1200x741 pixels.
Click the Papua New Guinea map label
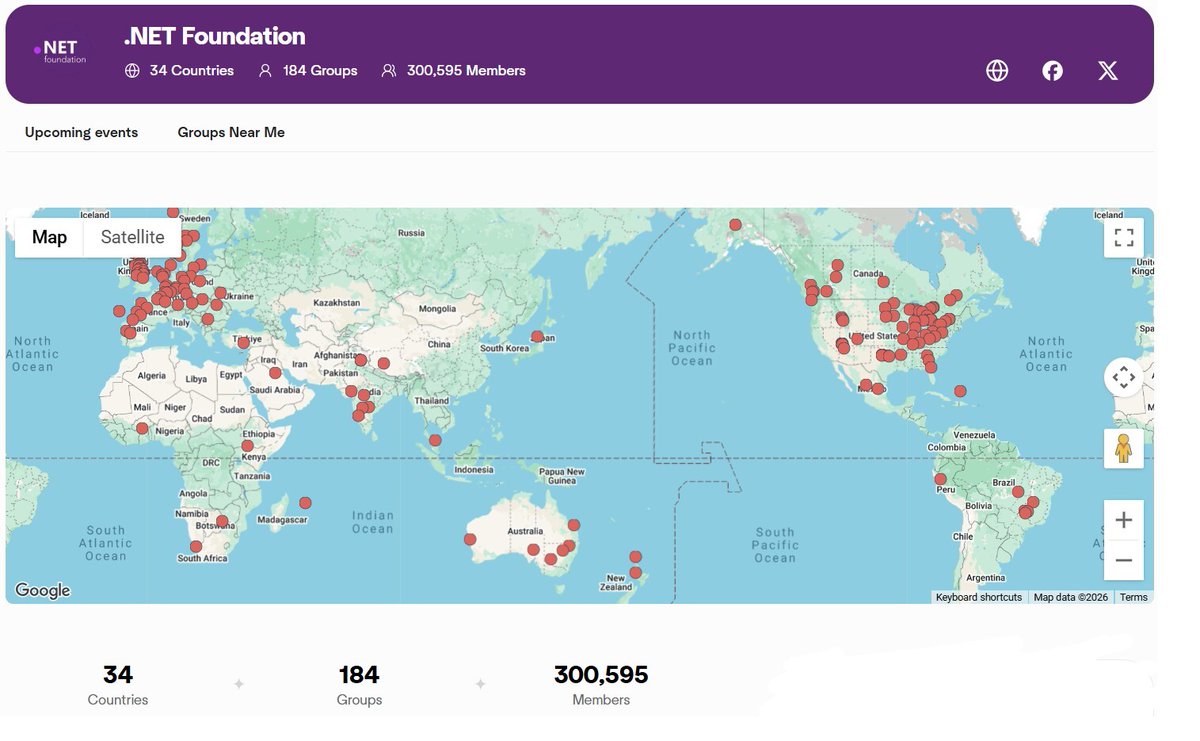coord(562,476)
